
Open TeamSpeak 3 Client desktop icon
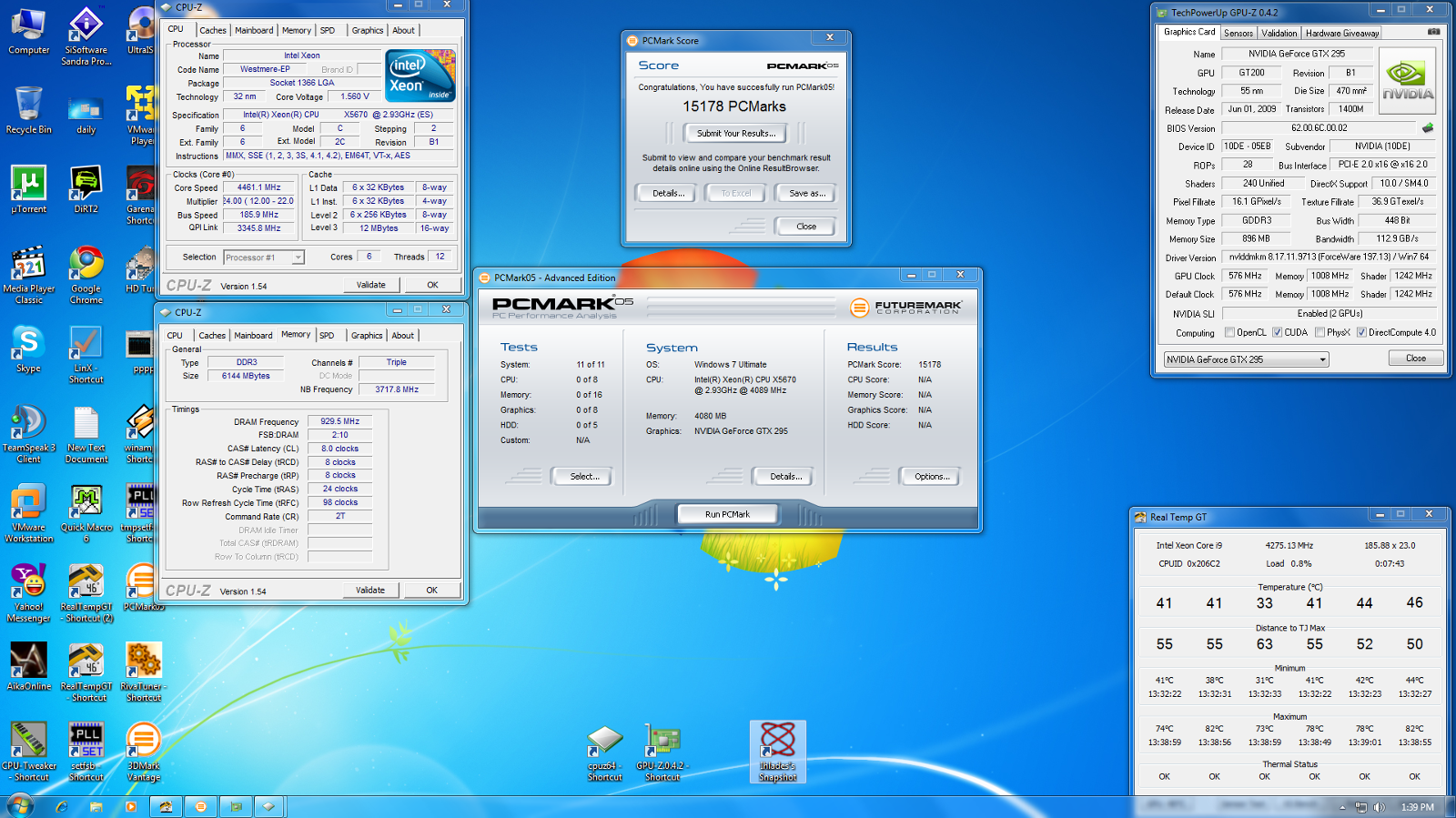28,434
